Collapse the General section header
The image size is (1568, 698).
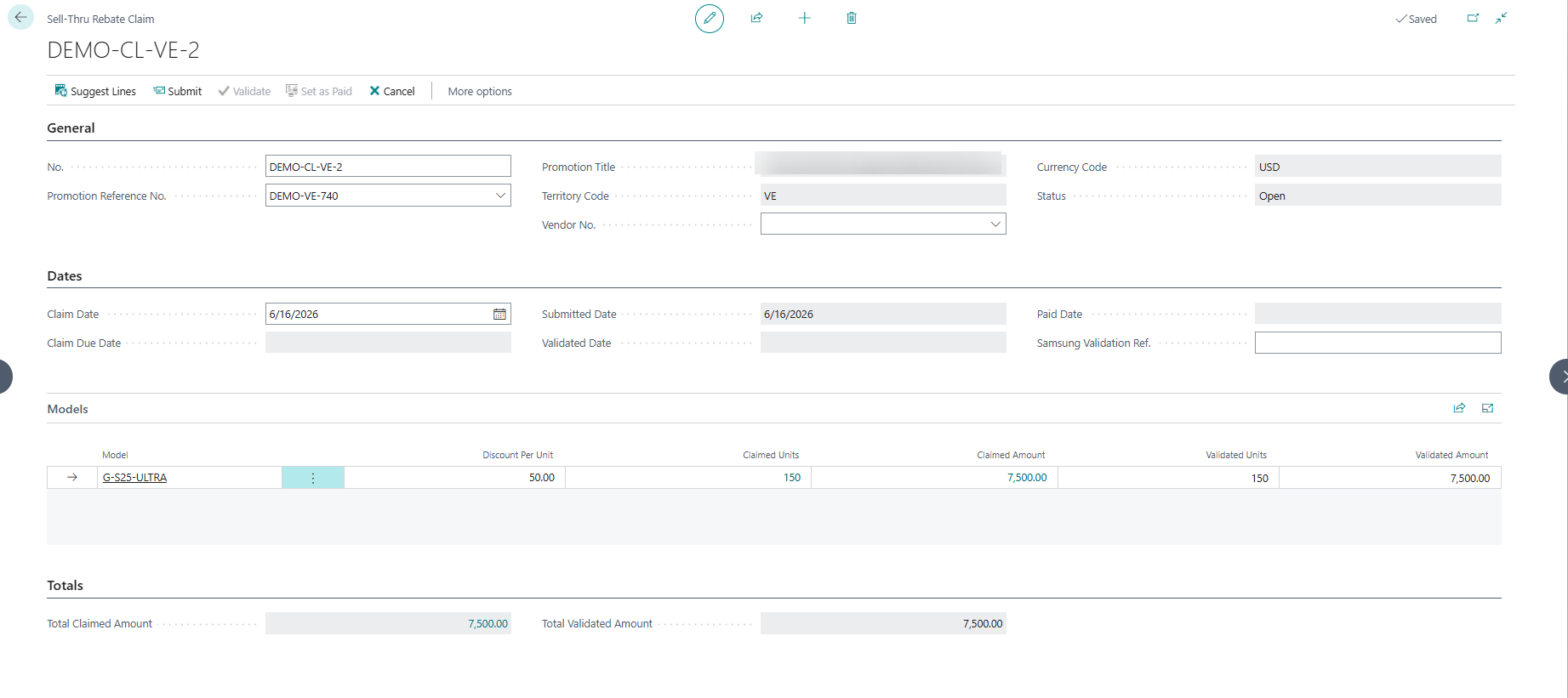coord(71,128)
